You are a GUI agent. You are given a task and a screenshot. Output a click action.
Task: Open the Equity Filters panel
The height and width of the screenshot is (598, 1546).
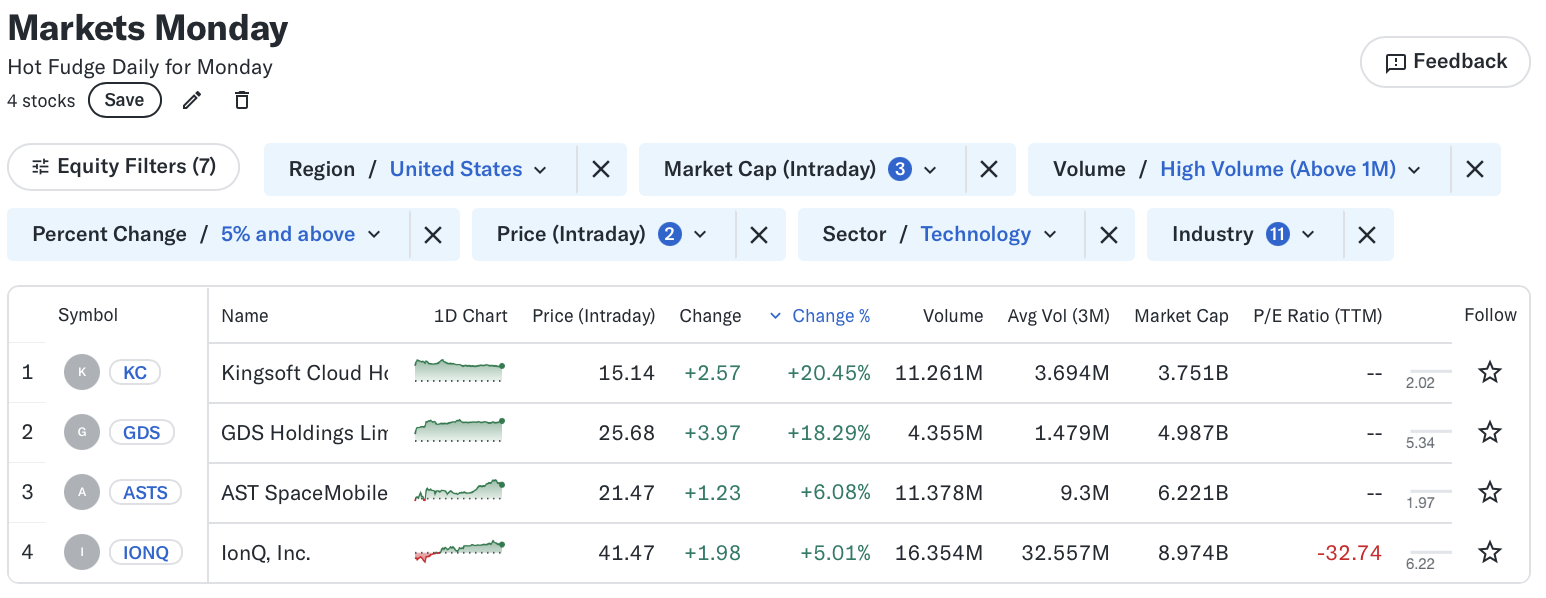[x=122, y=167]
